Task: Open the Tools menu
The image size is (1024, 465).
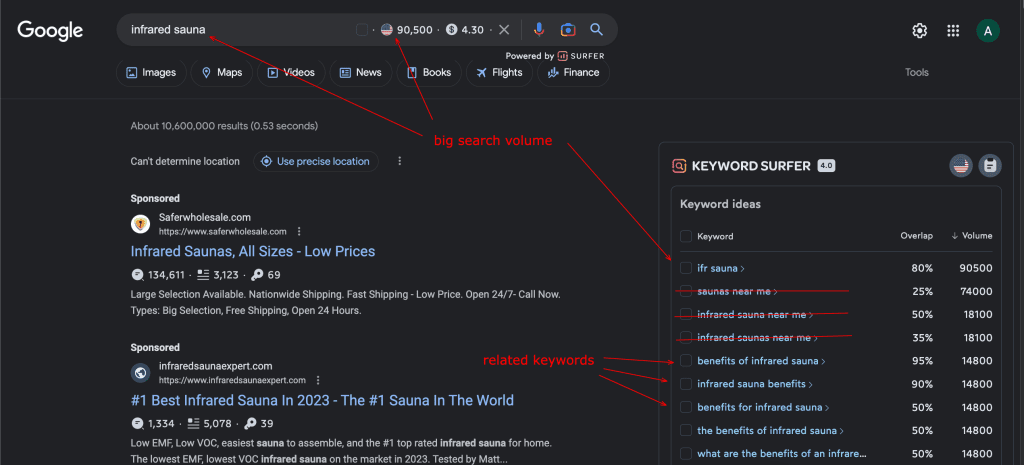Action: (x=916, y=72)
